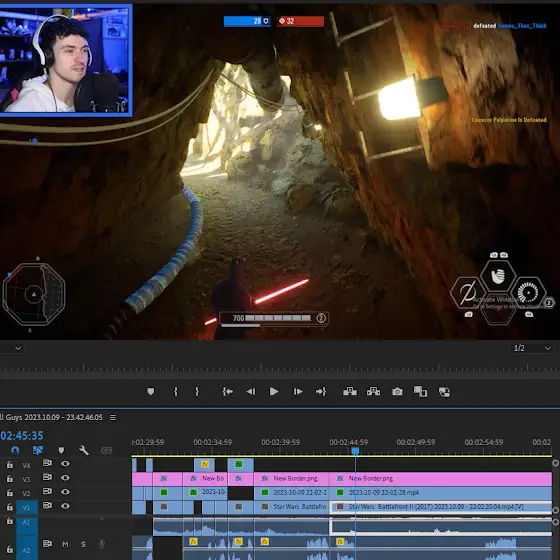Viewport: 560px width, 560px height.
Task: Click the Extract button
Action: tap(373, 391)
